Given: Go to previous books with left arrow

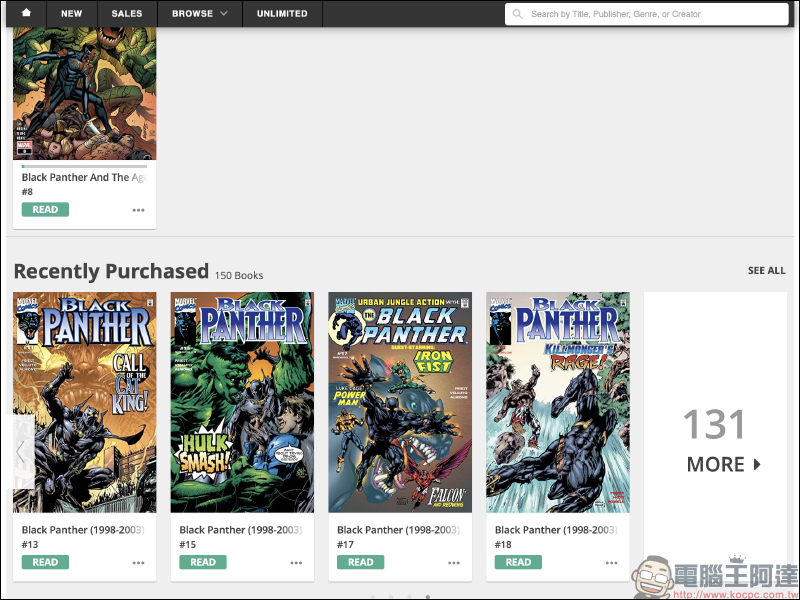Looking at the screenshot, I should click(20, 452).
